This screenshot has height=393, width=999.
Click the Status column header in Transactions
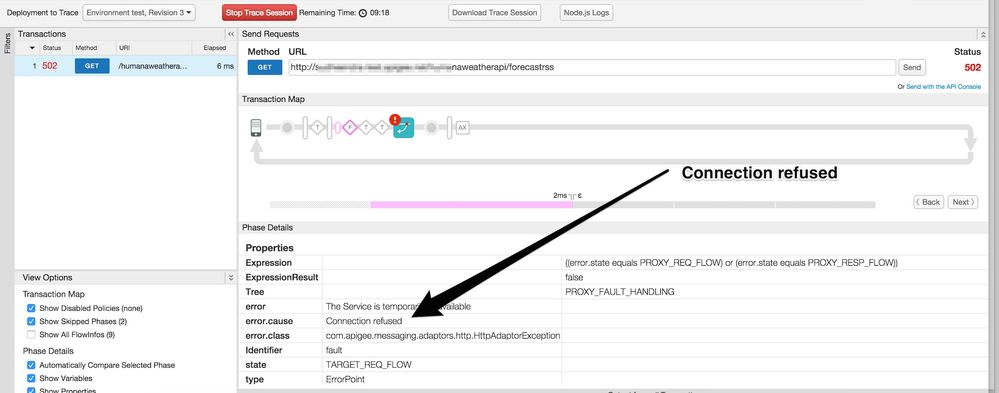pos(52,48)
